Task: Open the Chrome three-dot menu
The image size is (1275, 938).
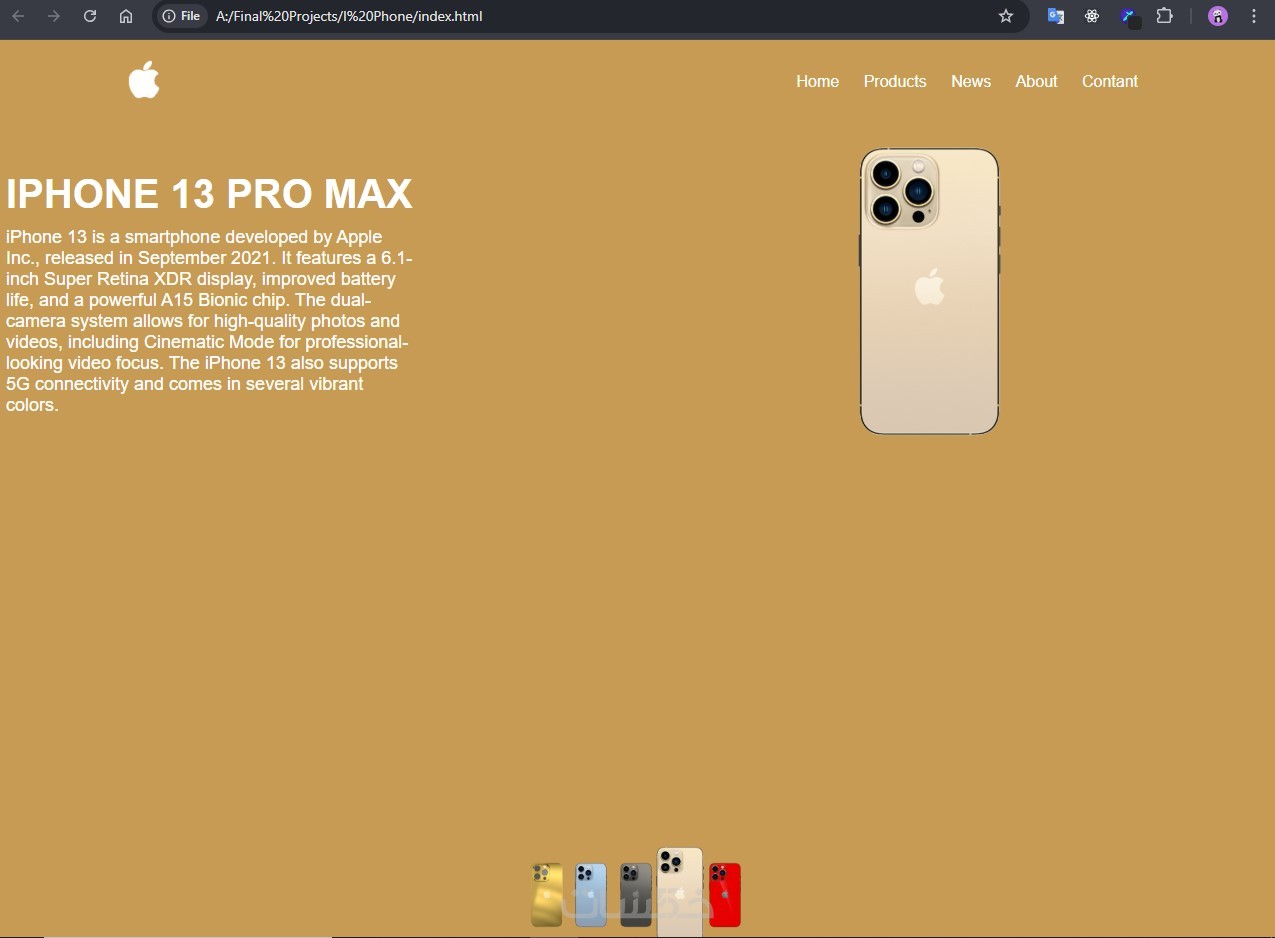Action: 1254,16
